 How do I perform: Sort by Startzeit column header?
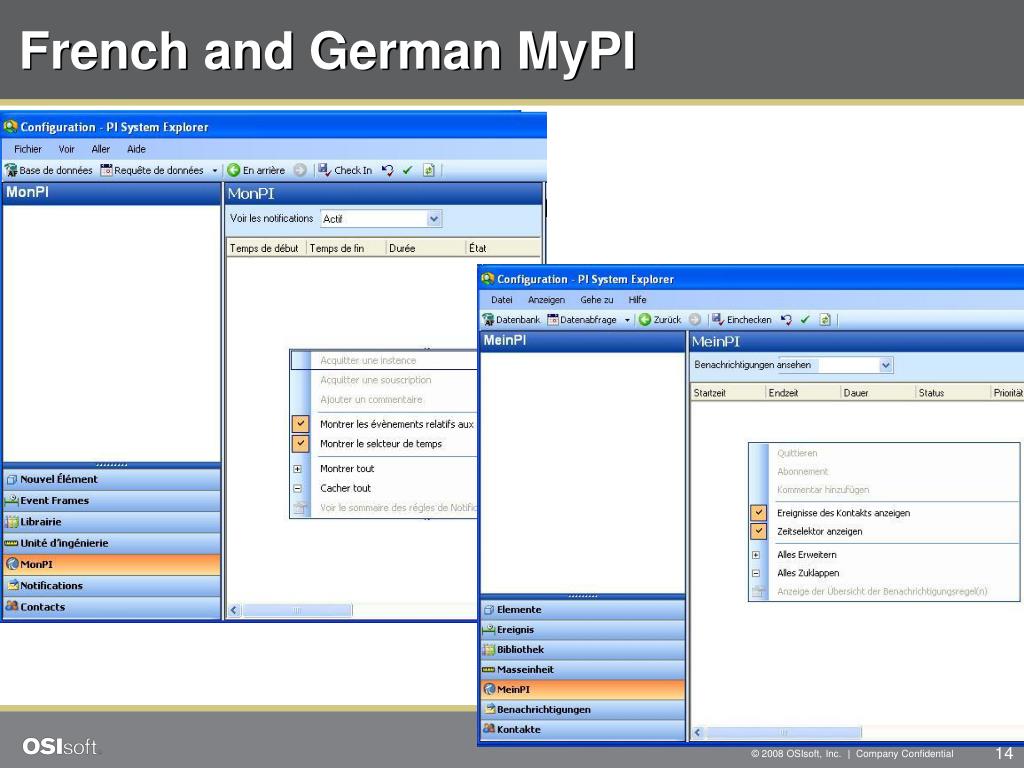tap(728, 392)
